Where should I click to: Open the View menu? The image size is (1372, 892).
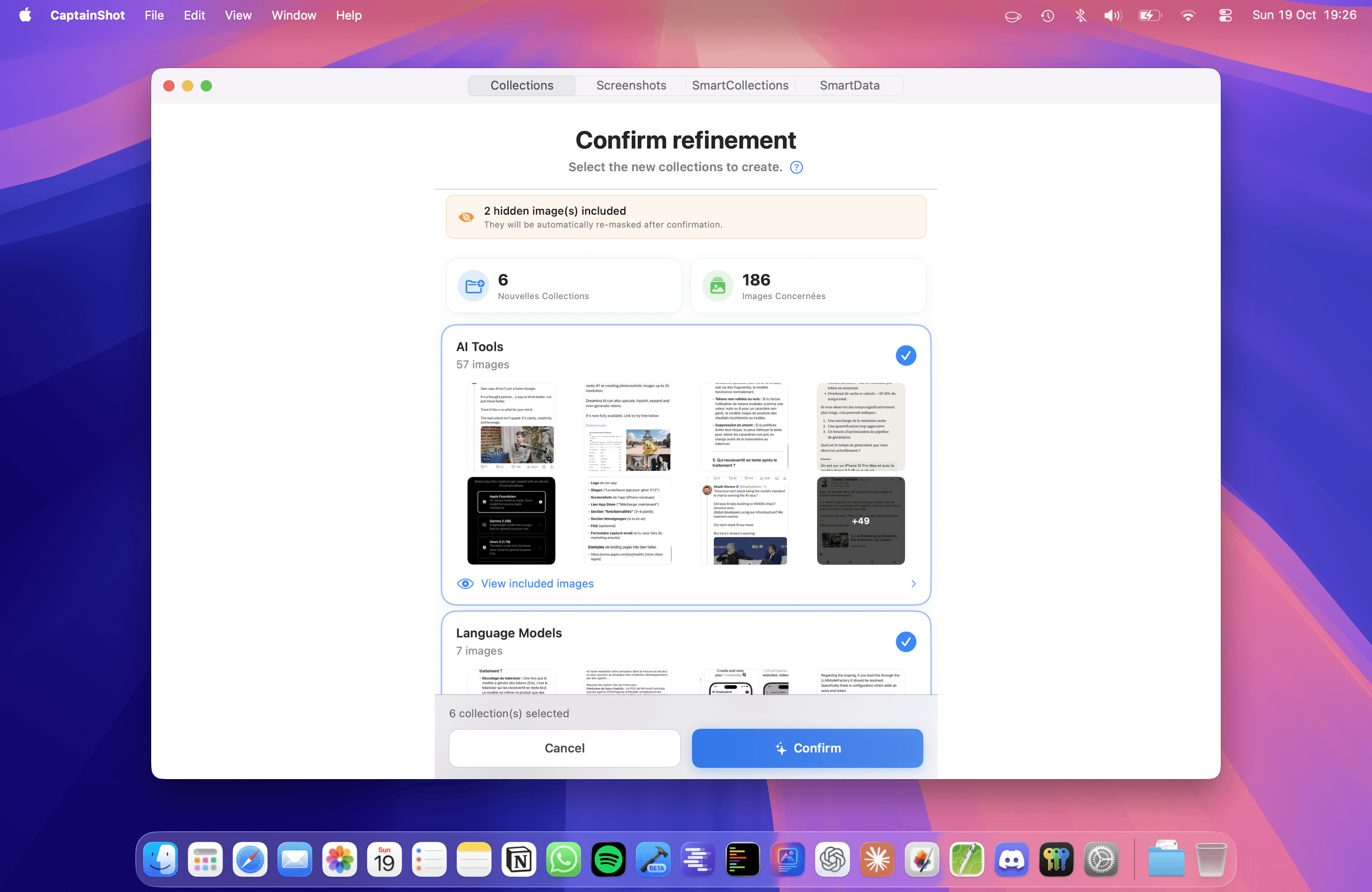click(238, 15)
